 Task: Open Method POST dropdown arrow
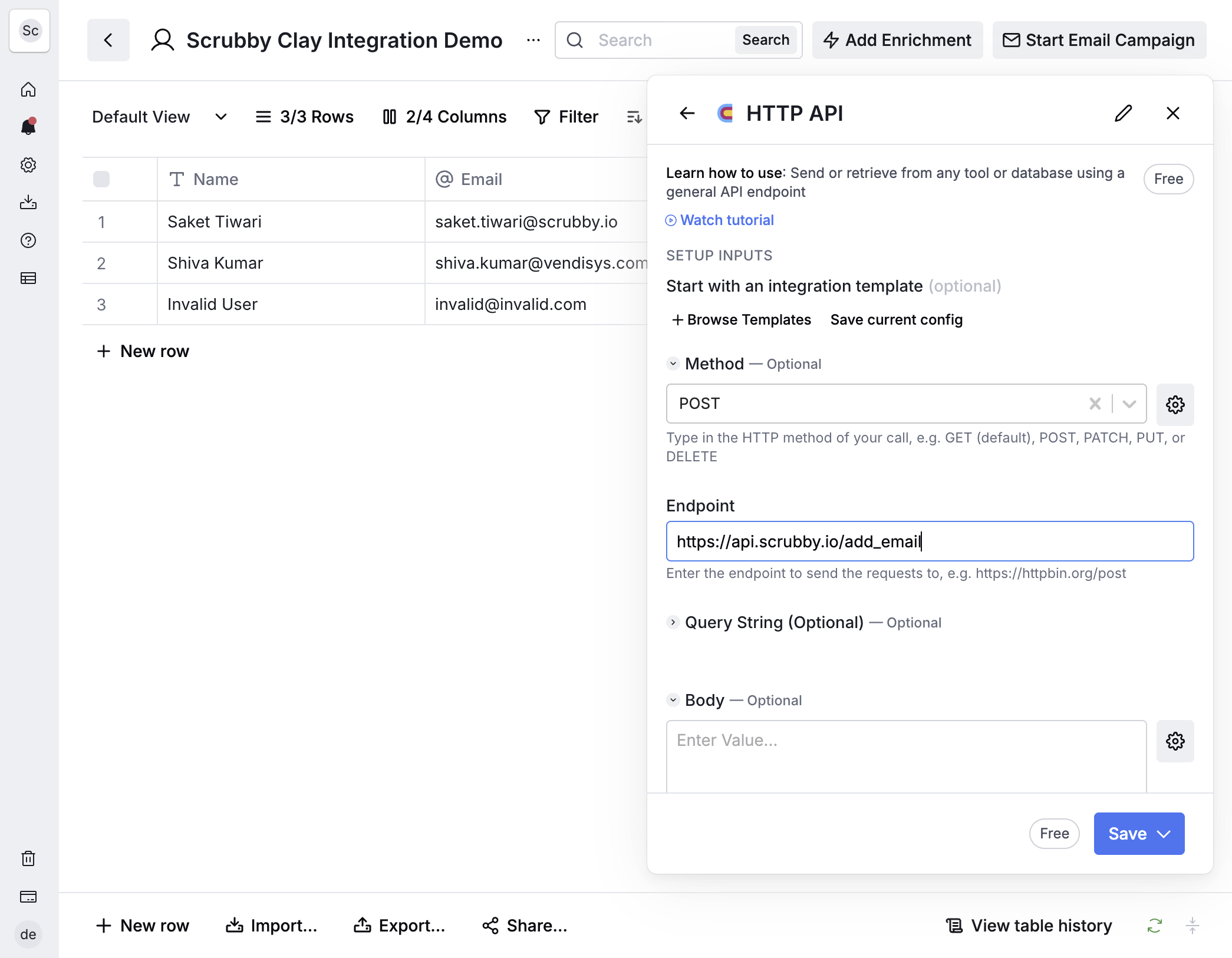coord(1129,404)
